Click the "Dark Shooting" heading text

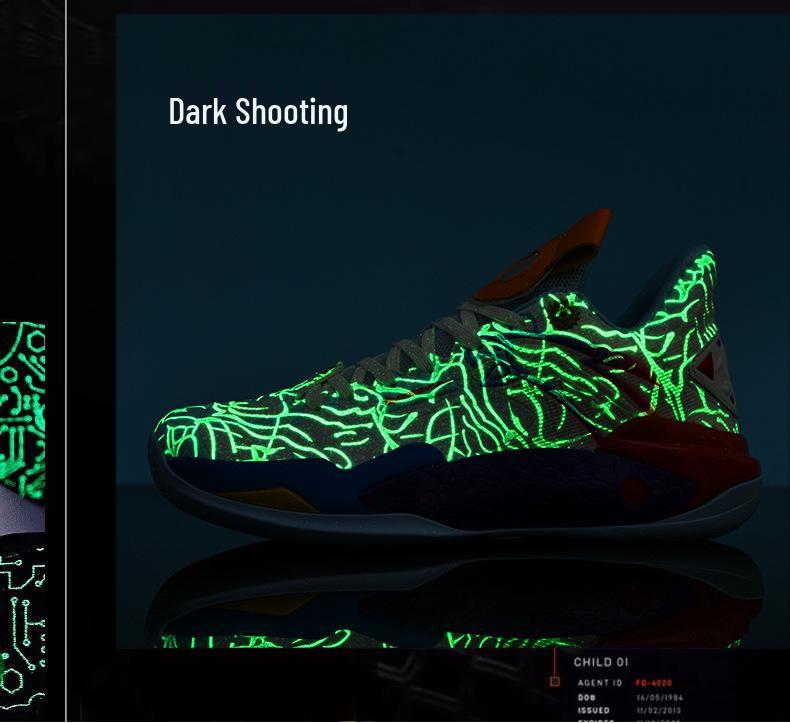[258, 112]
